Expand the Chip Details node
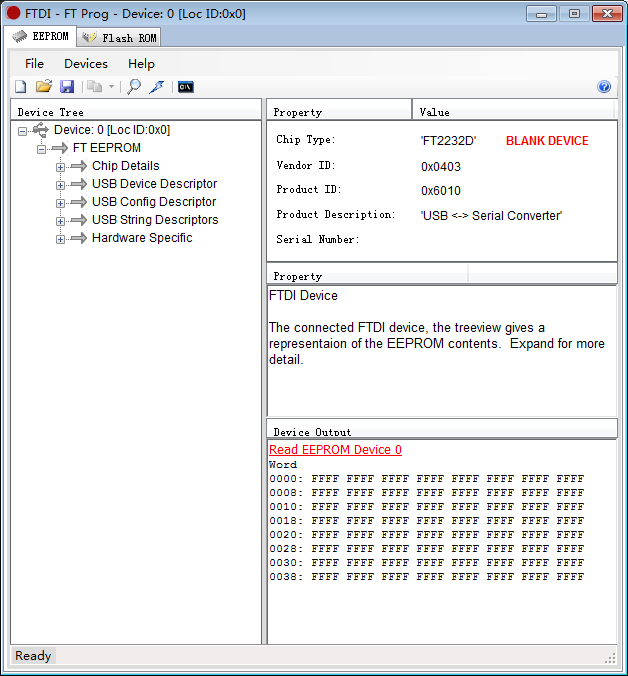This screenshot has height=676, width=628. click(x=60, y=167)
